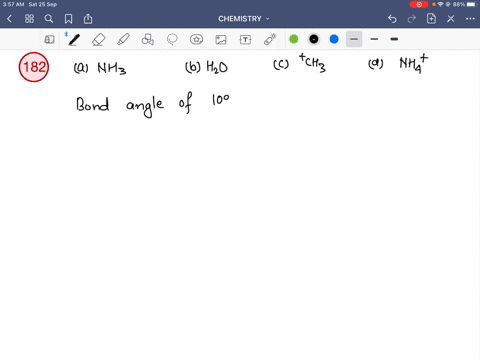Open the share/export menu
This screenshot has width=480, height=360.
coord(88,19)
